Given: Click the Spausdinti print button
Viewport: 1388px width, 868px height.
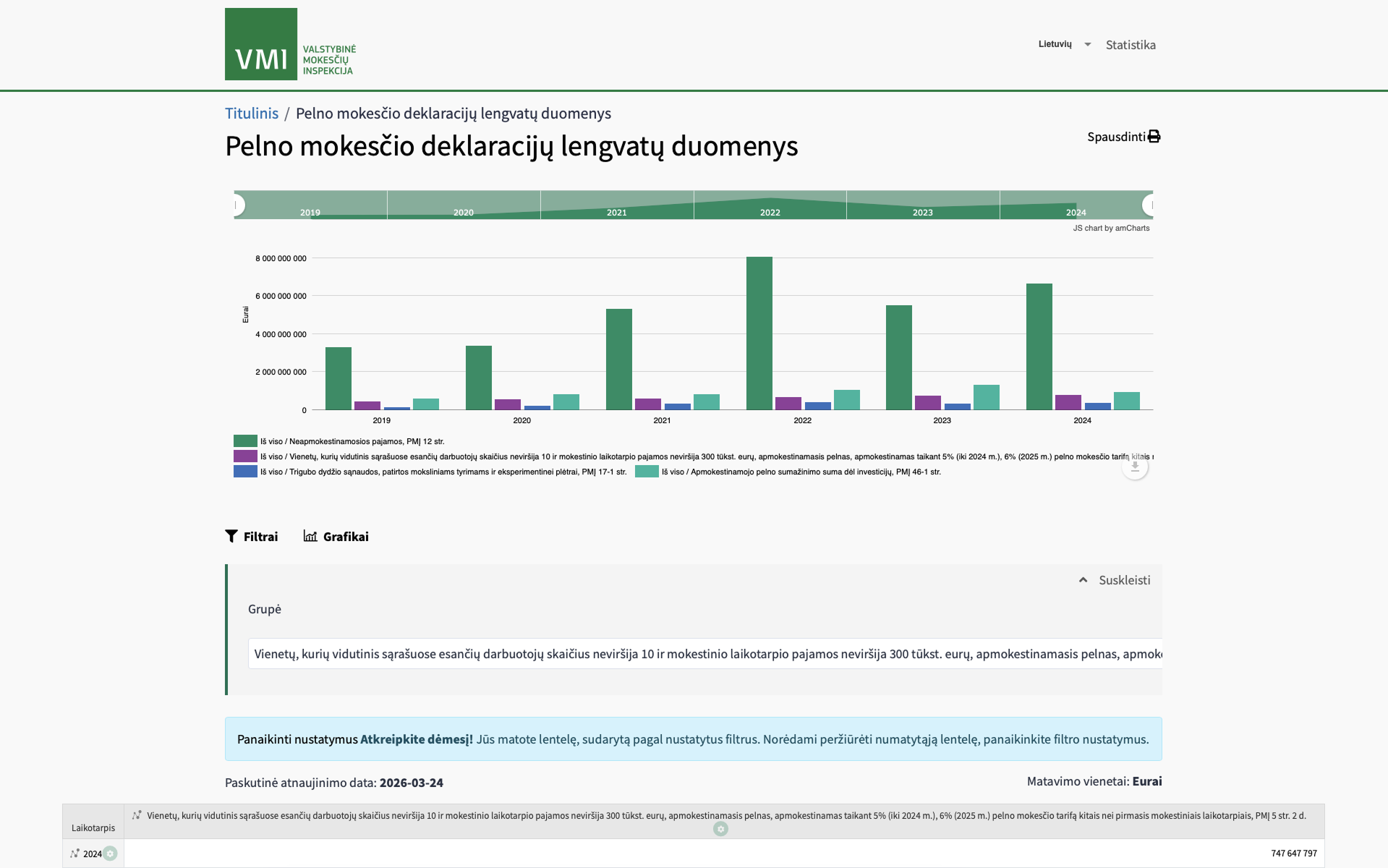Looking at the screenshot, I should [x=1124, y=137].
